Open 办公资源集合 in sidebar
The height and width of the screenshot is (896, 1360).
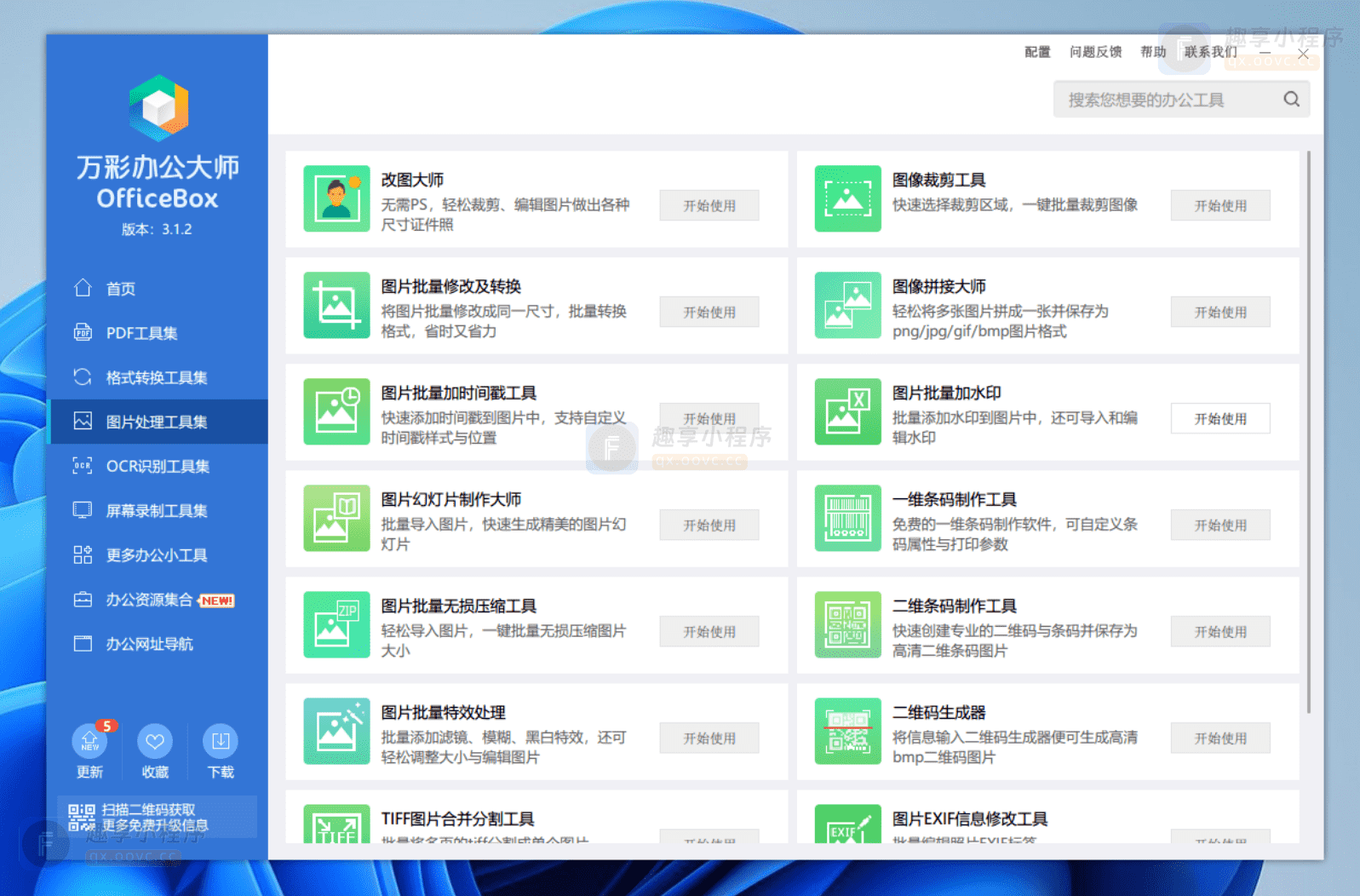click(x=158, y=600)
